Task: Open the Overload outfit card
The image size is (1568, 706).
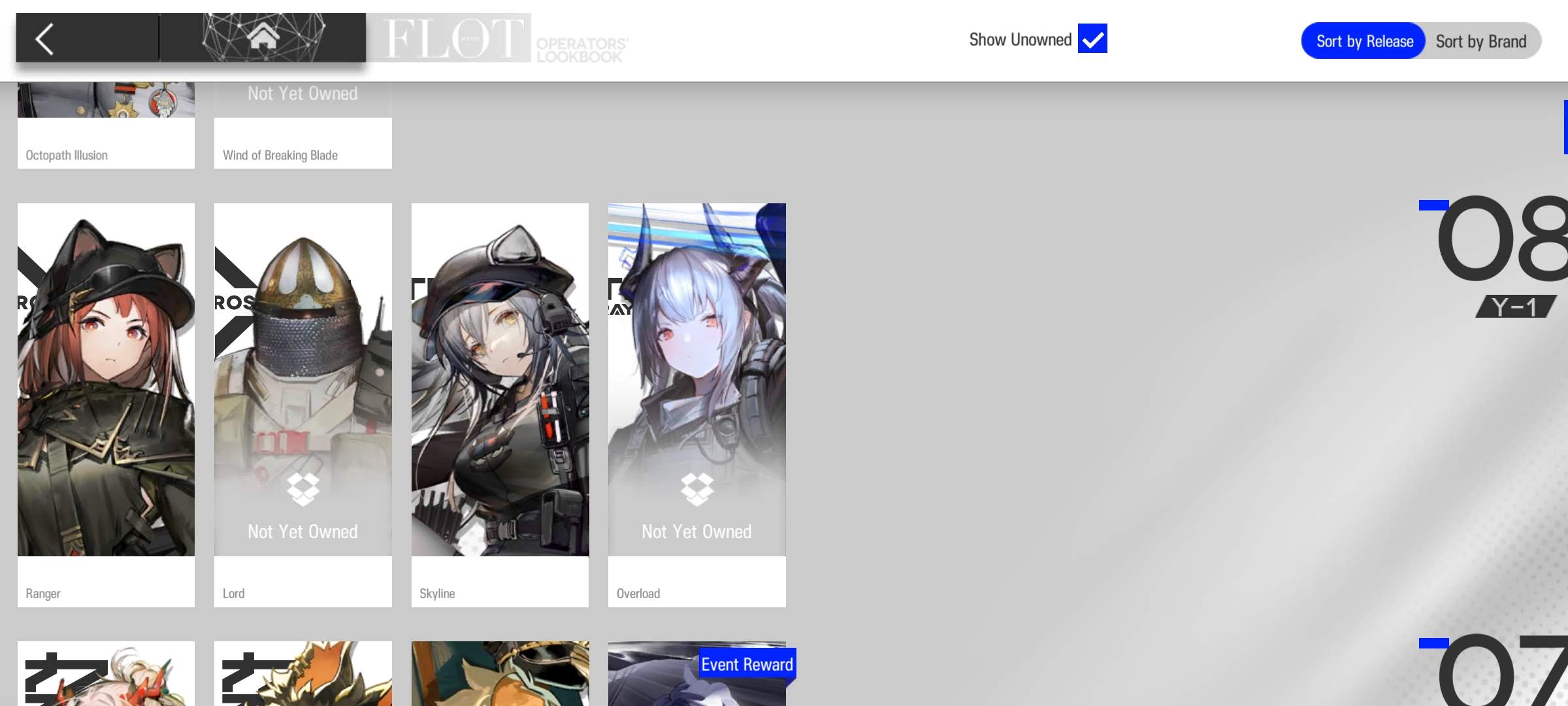Action: (x=697, y=405)
